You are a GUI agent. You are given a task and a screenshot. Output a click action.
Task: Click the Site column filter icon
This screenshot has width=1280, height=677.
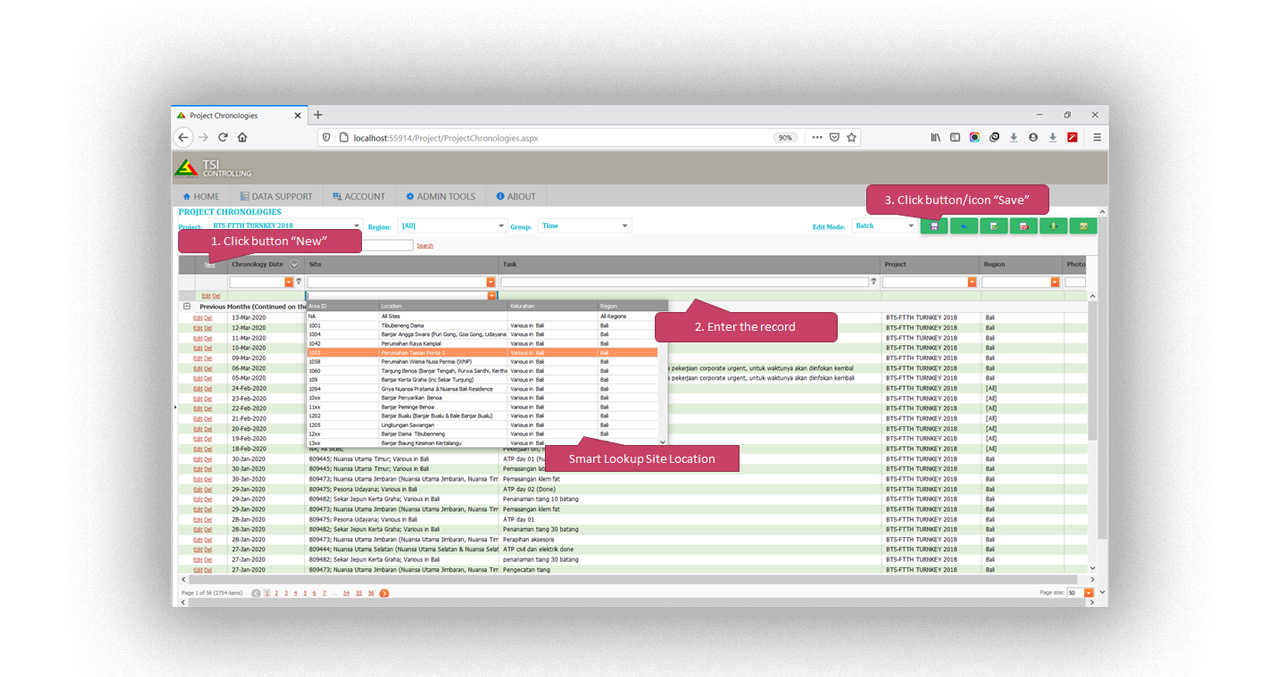490,281
